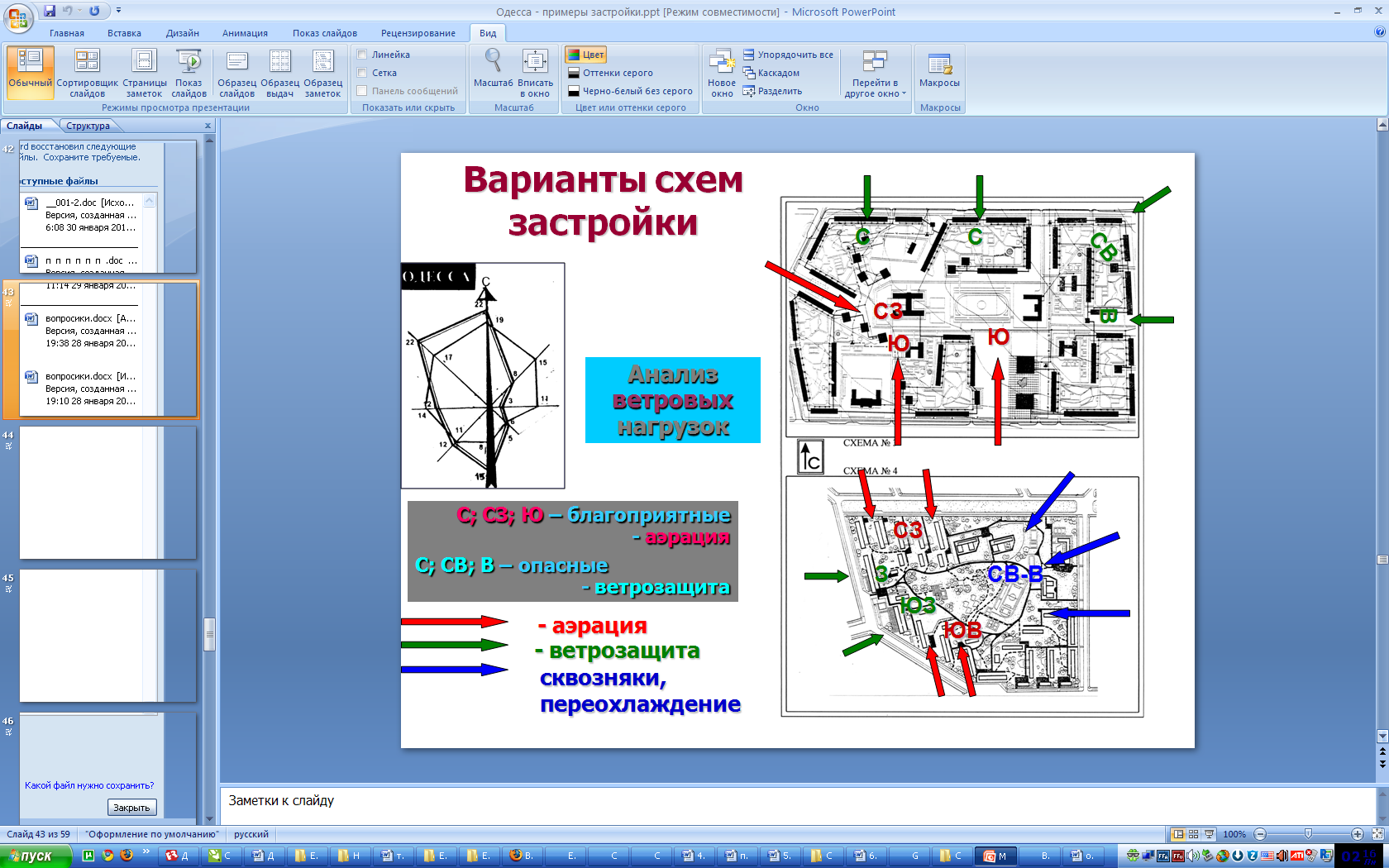Image resolution: width=1389 pixels, height=868 pixels.
Task: Enable the Сетка checkbox
Action: pos(362,73)
